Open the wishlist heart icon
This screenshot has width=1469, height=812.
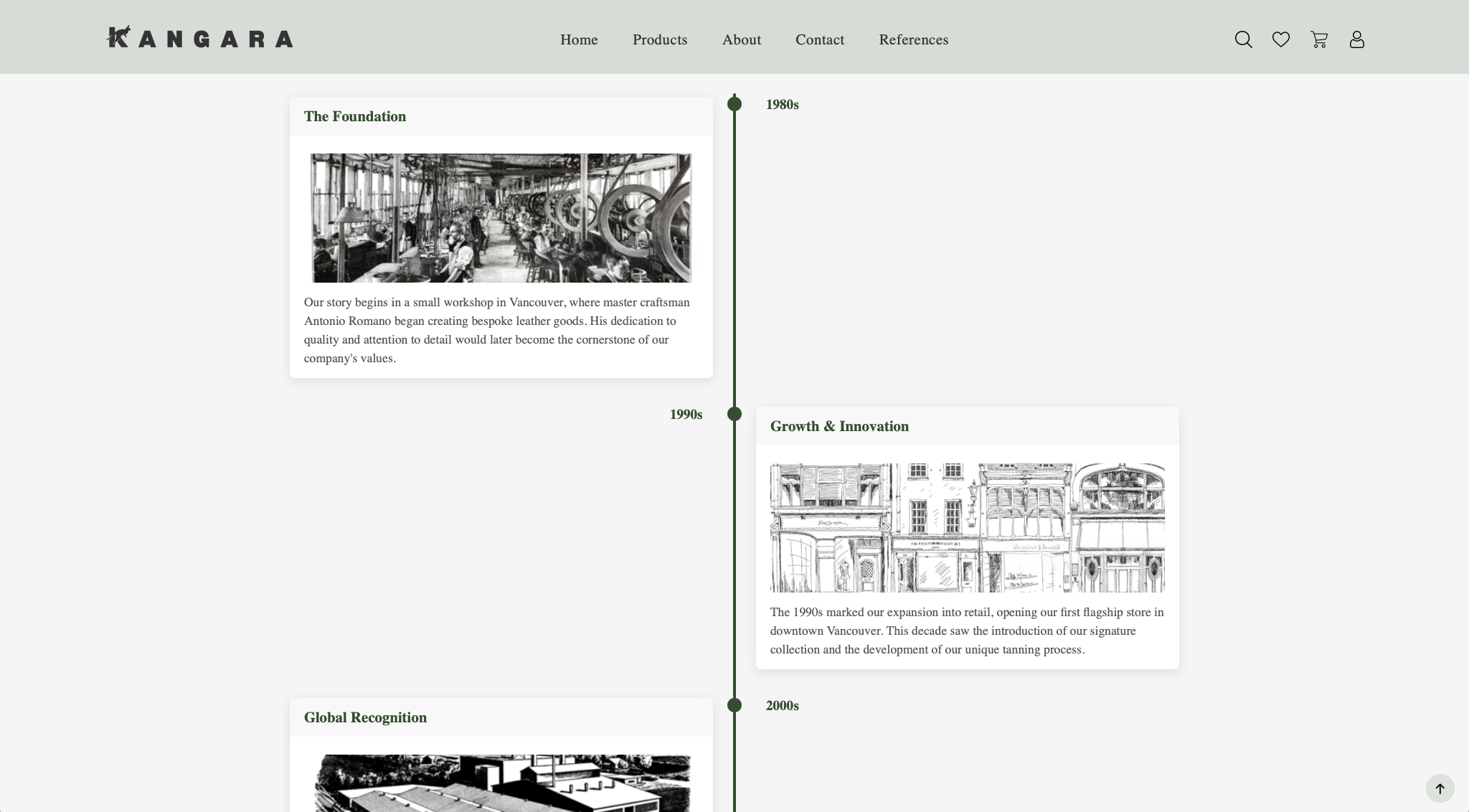[1281, 39]
